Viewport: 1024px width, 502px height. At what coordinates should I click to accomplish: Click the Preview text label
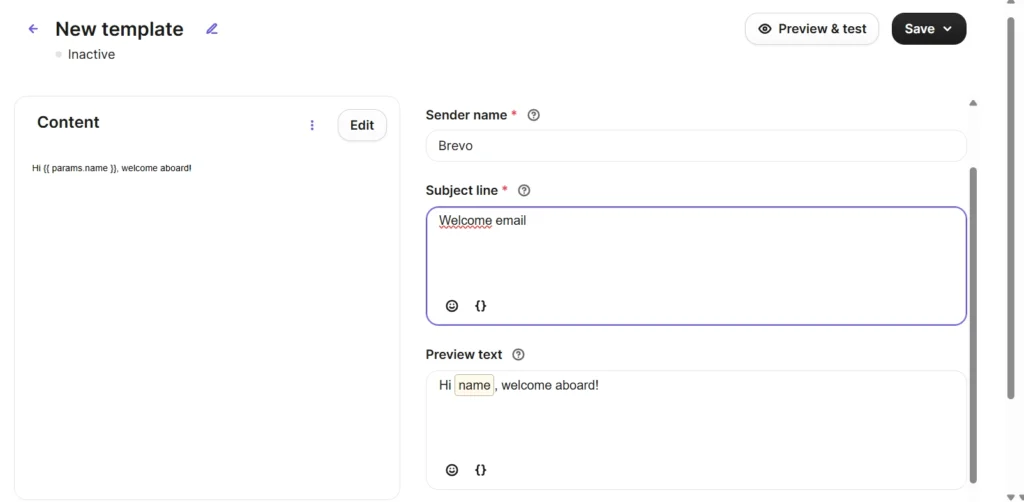coord(464,354)
